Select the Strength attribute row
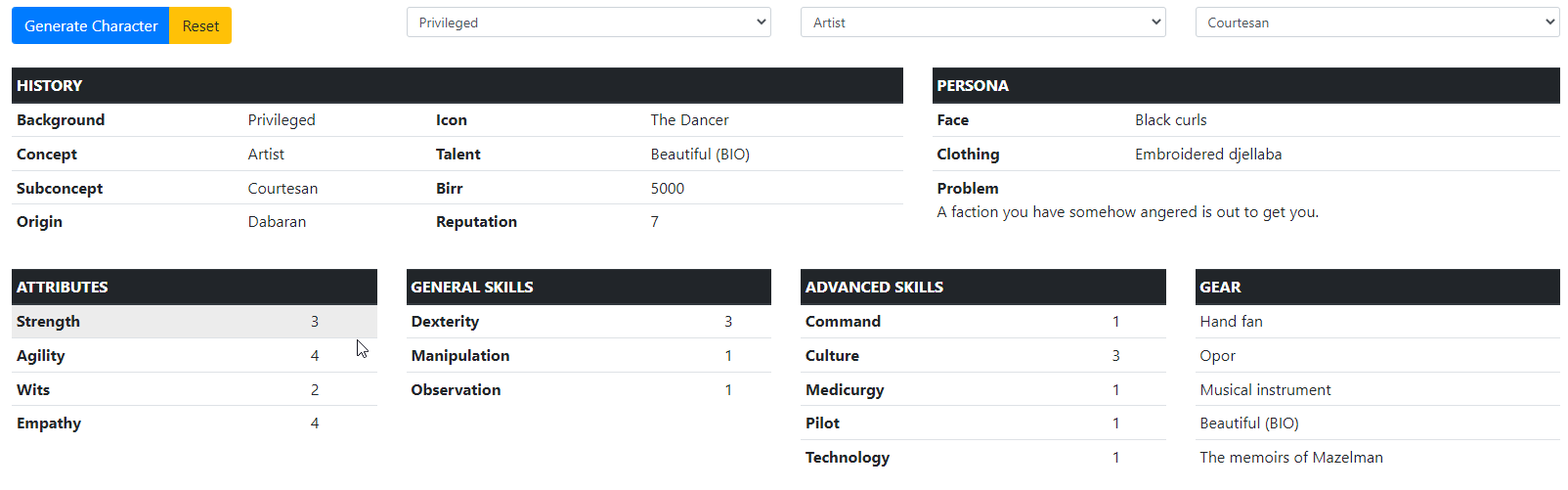 tap(194, 322)
